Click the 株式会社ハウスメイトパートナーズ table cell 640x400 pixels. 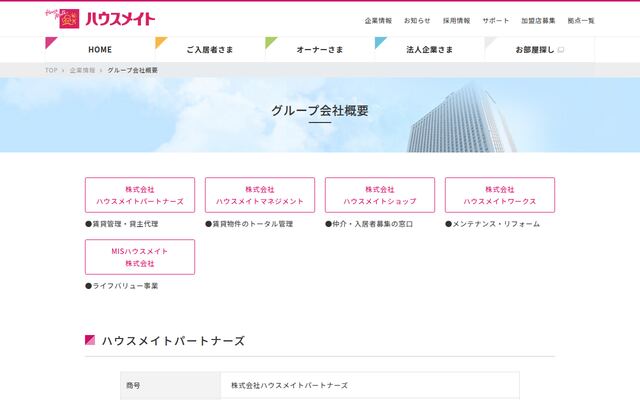coord(370,385)
